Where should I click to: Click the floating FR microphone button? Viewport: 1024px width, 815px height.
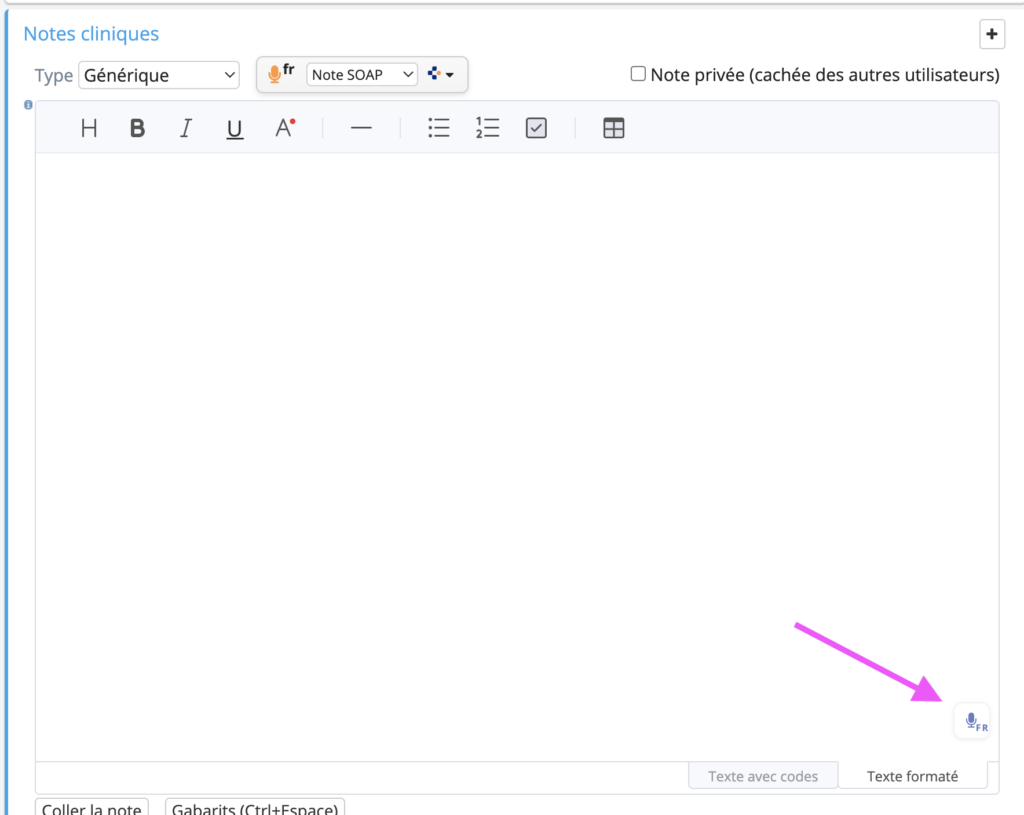[972, 721]
